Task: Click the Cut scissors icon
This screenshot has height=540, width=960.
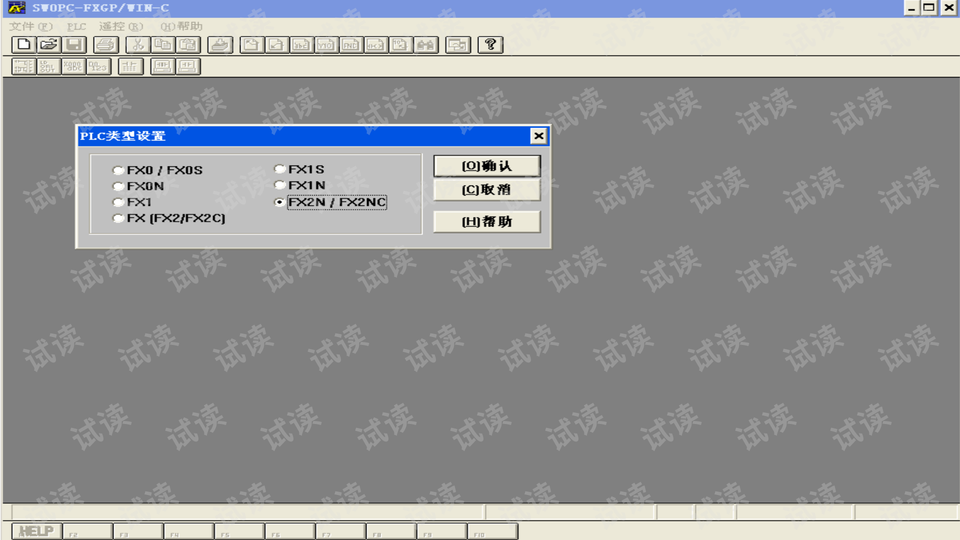Action: (x=138, y=45)
